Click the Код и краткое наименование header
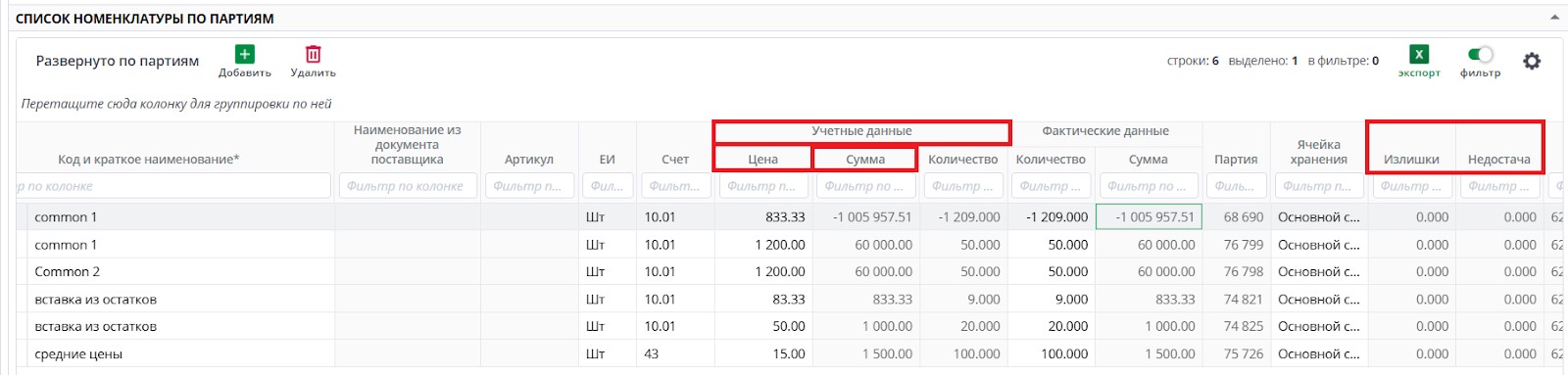This screenshot has width=1568, height=375. tap(149, 159)
